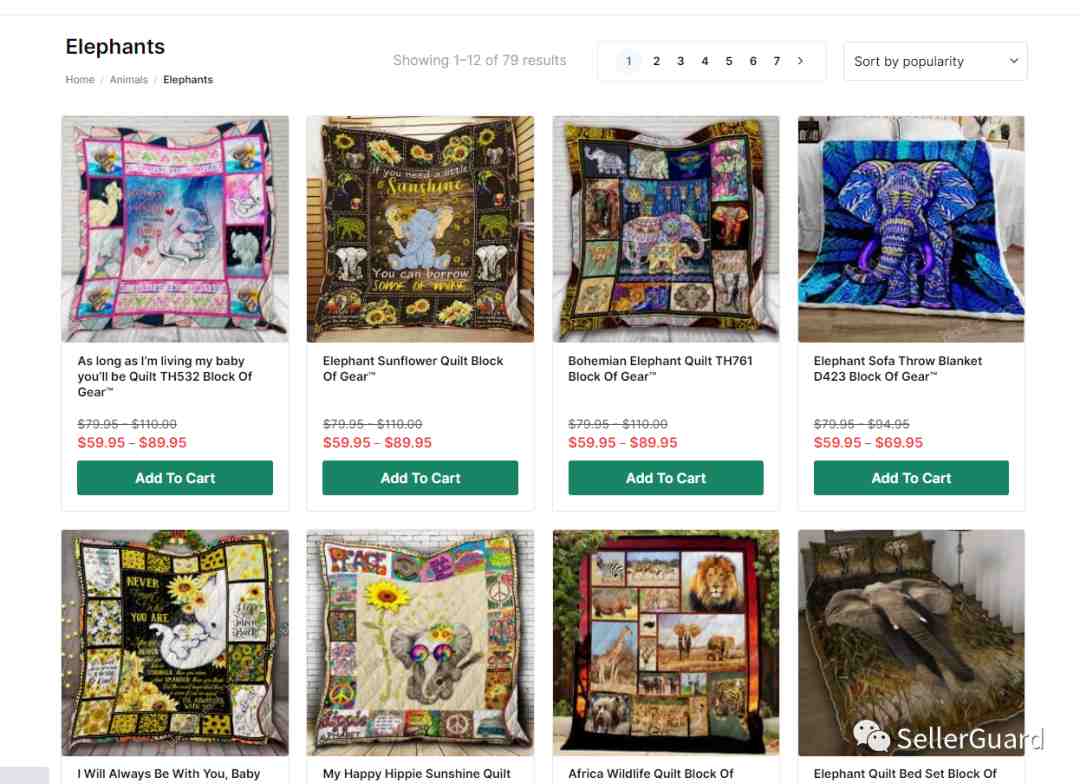The image size is (1080, 784).
Task: Add Elephant Sunflower Quilt to cart
Action: [420, 477]
